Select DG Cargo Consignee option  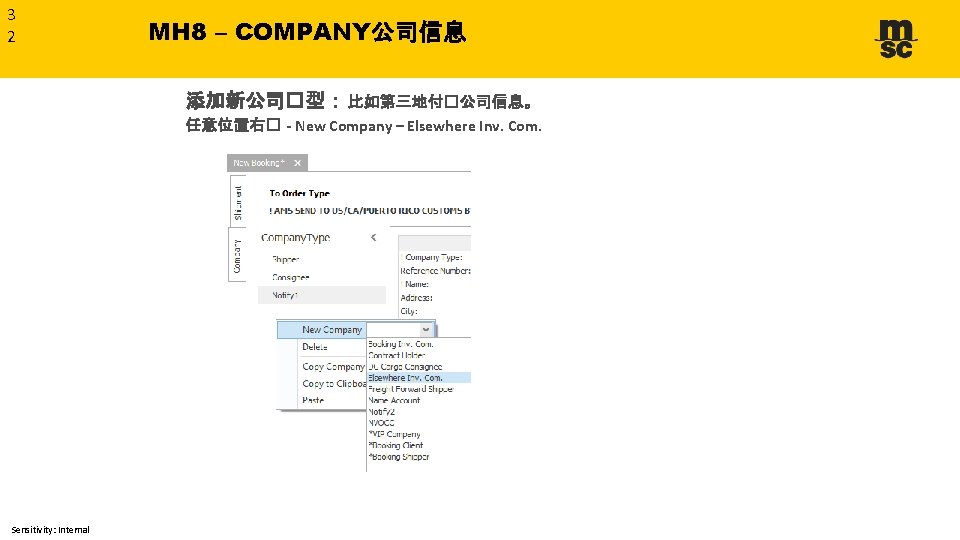(x=405, y=366)
